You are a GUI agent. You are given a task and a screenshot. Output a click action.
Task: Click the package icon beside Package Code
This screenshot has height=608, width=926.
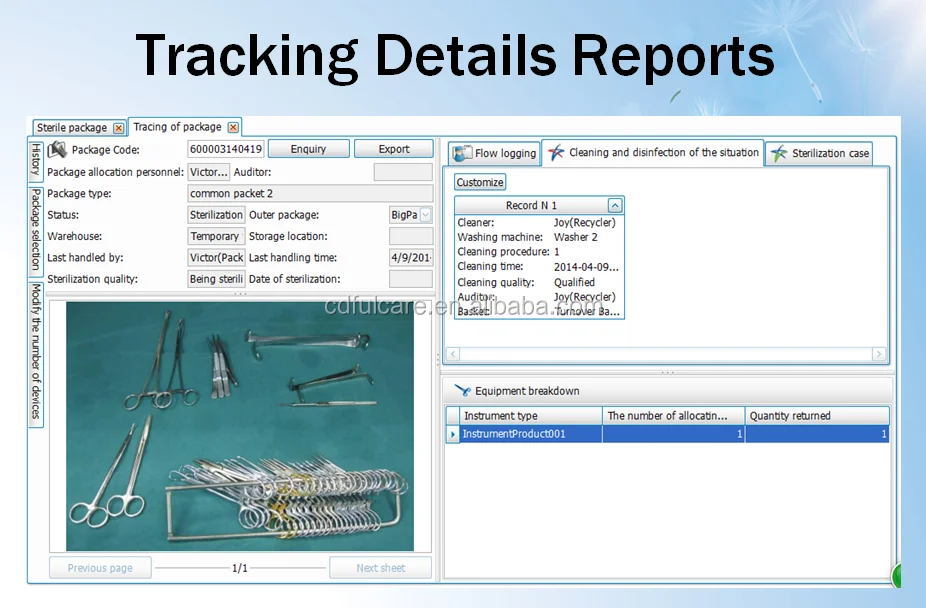click(58, 149)
